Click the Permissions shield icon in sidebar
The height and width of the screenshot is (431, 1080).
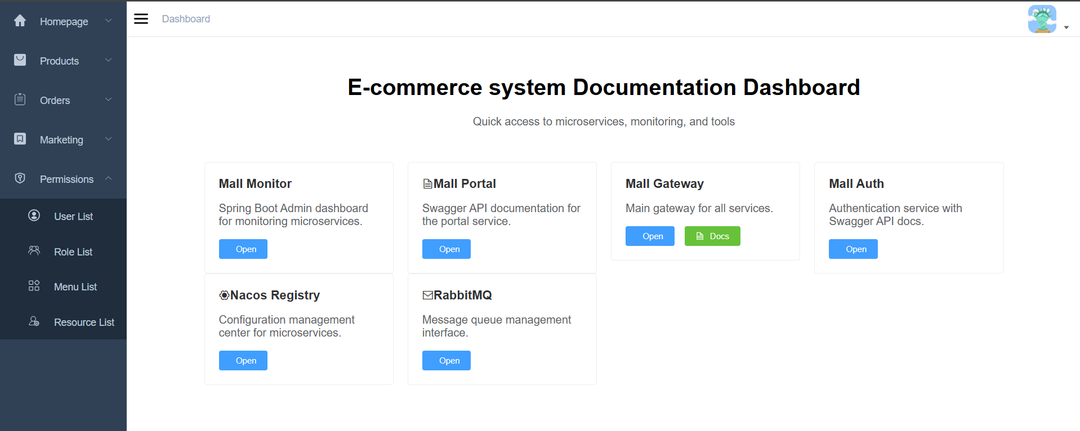point(20,179)
